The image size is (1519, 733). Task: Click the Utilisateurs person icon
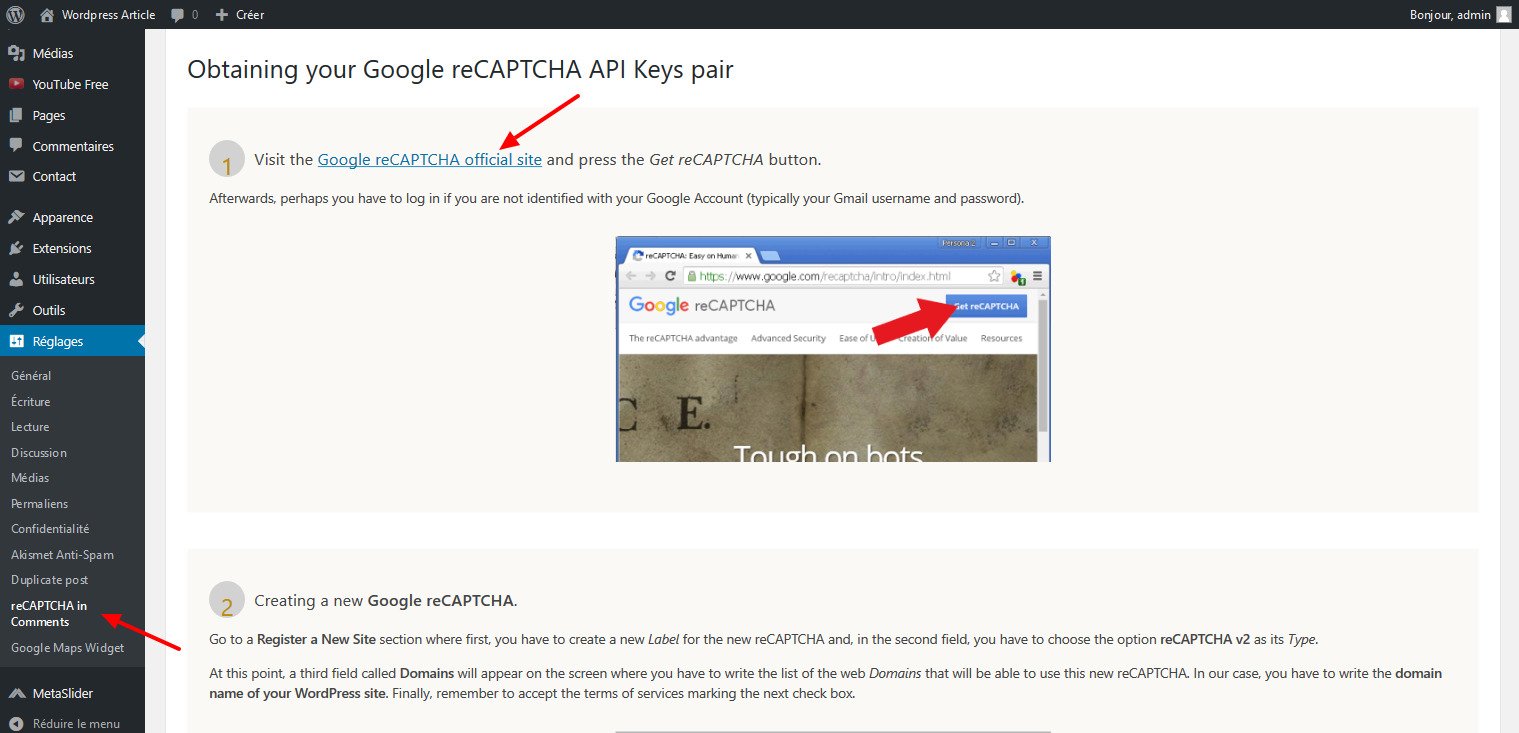16,279
